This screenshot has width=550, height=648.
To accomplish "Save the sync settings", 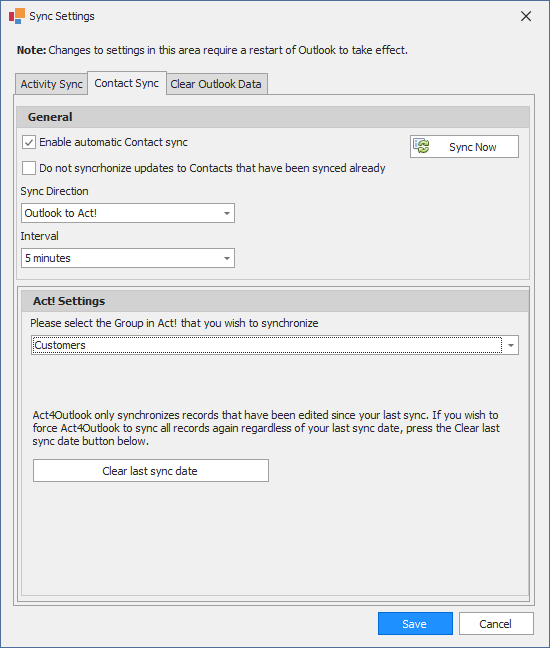I will coord(415,624).
